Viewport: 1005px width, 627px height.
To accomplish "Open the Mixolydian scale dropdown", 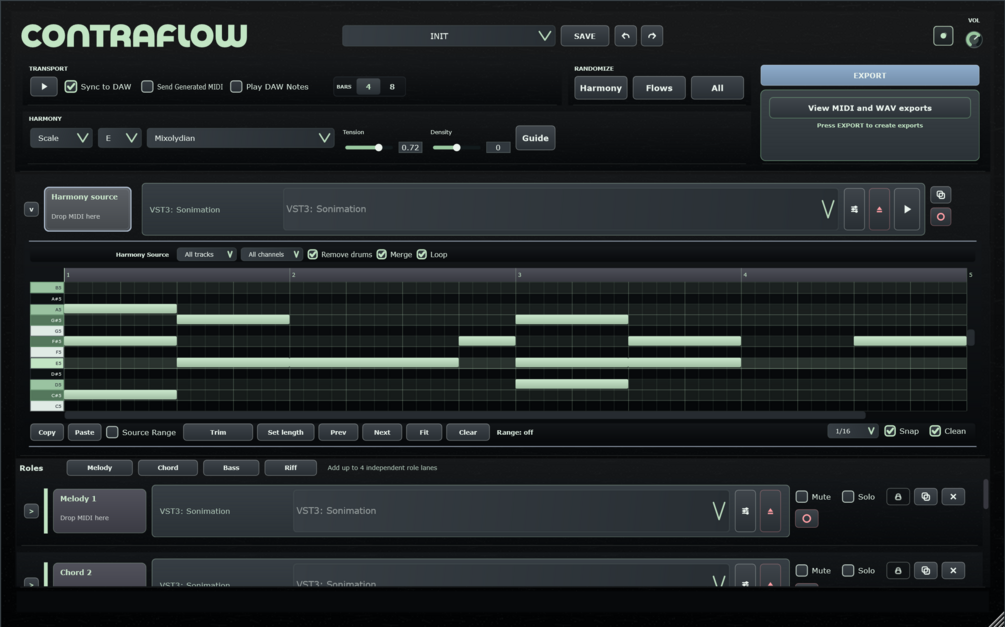I will point(240,138).
